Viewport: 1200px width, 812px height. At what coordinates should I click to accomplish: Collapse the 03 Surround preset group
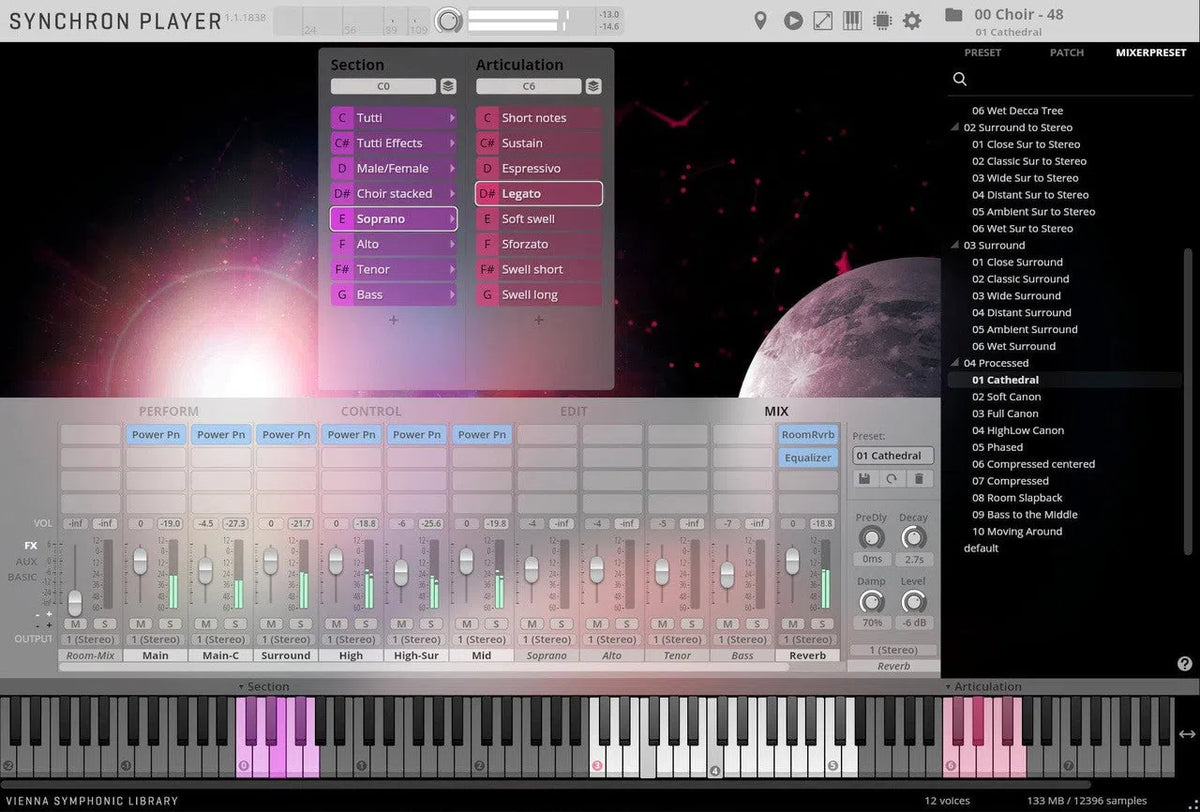(956, 246)
